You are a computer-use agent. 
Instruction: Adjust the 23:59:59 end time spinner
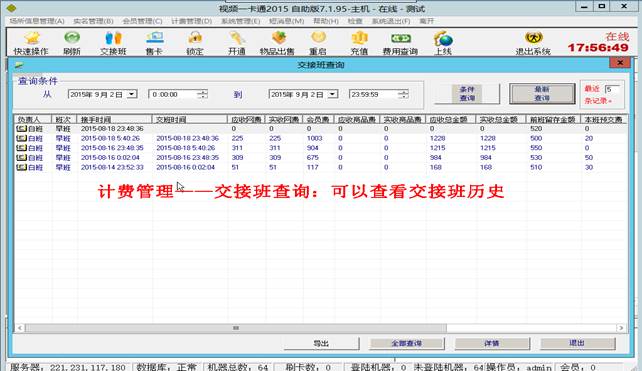(x=403, y=94)
